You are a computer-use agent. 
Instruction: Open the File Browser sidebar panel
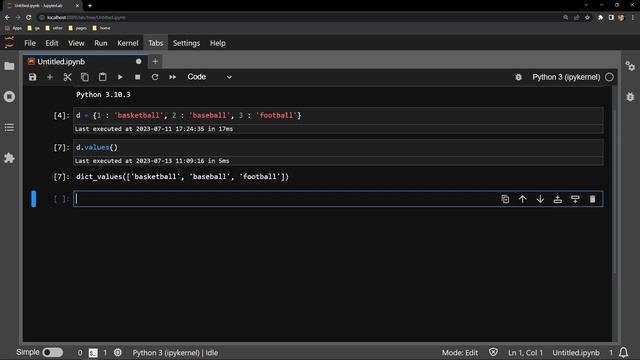tap(9, 66)
